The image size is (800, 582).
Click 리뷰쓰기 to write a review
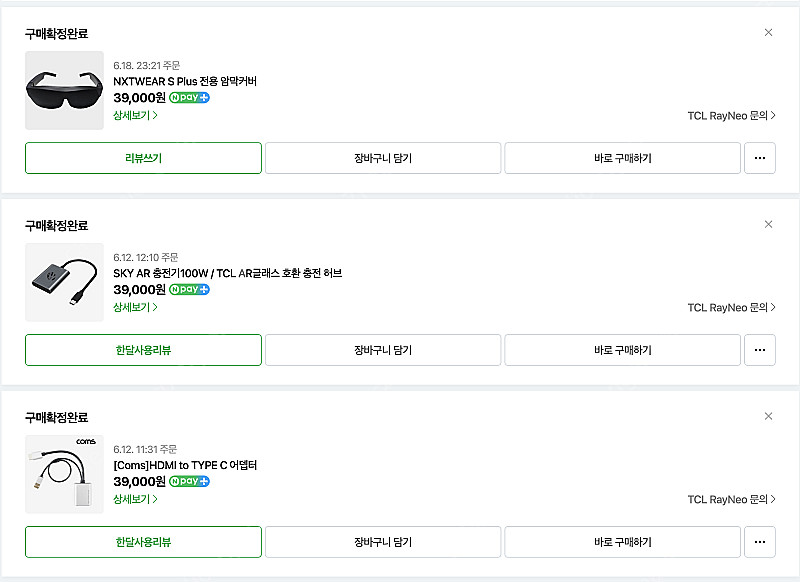pyautogui.click(x=143, y=158)
